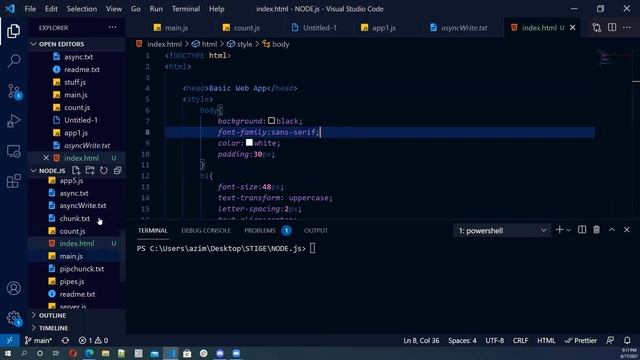Create a new folder in NODE.JS
The width and height of the screenshot is (640, 360).
pos(90,170)
